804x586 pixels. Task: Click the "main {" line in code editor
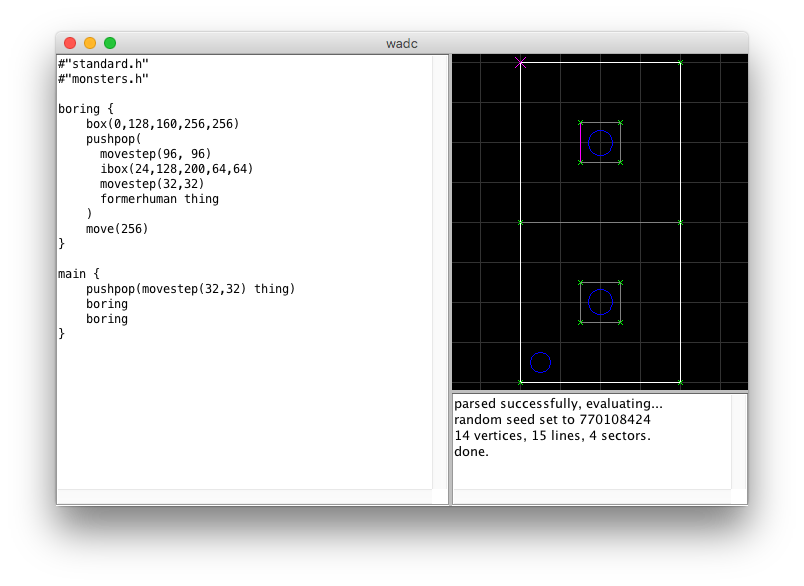coord(79,273)
